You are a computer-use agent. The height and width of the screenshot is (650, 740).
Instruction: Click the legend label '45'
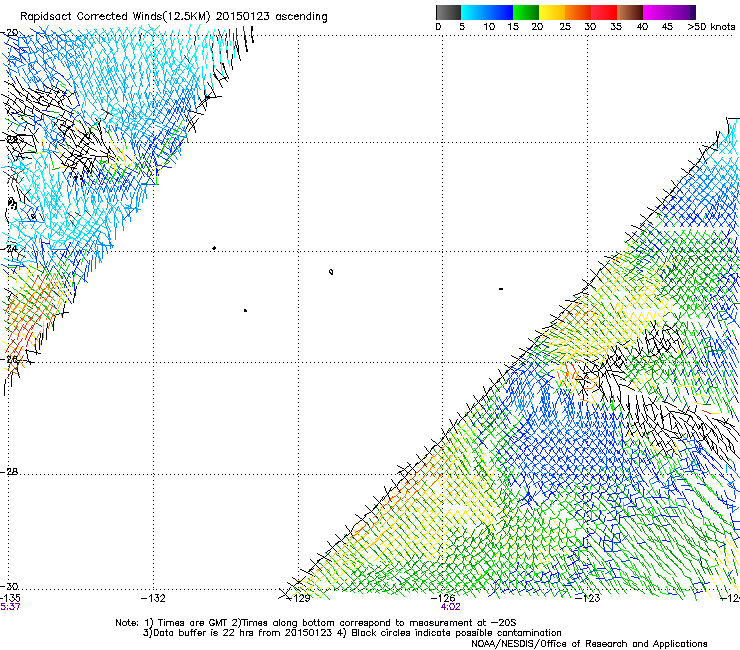pyautogui.click(x=667, y=27)
